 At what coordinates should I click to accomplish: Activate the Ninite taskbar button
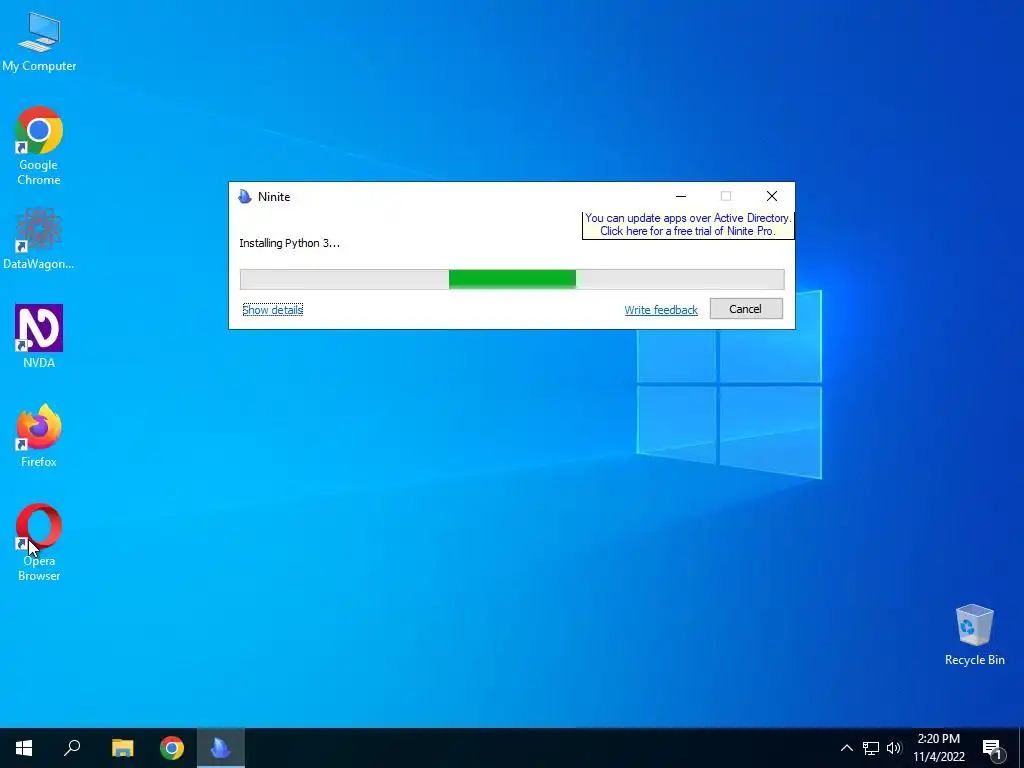(x=221, y=748)
